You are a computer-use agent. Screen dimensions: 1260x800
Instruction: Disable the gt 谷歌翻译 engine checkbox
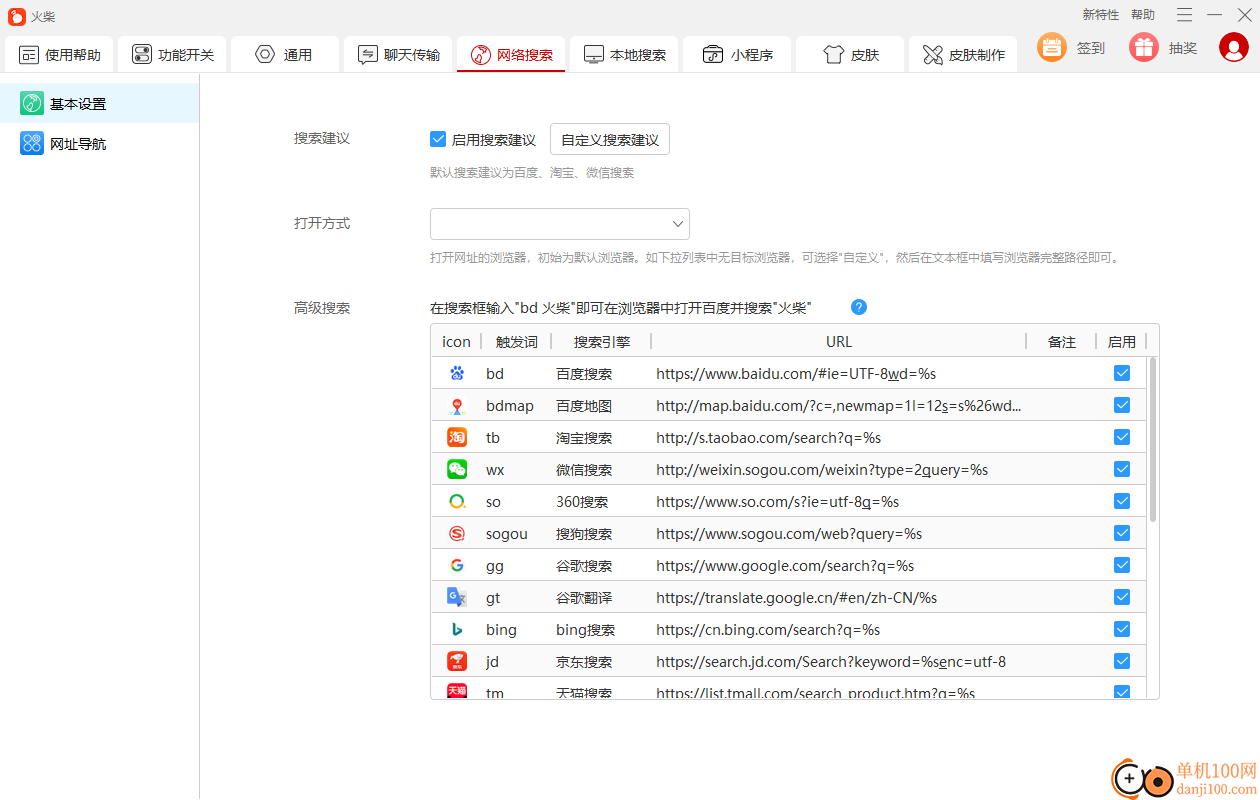click(x=1122, y=597)
